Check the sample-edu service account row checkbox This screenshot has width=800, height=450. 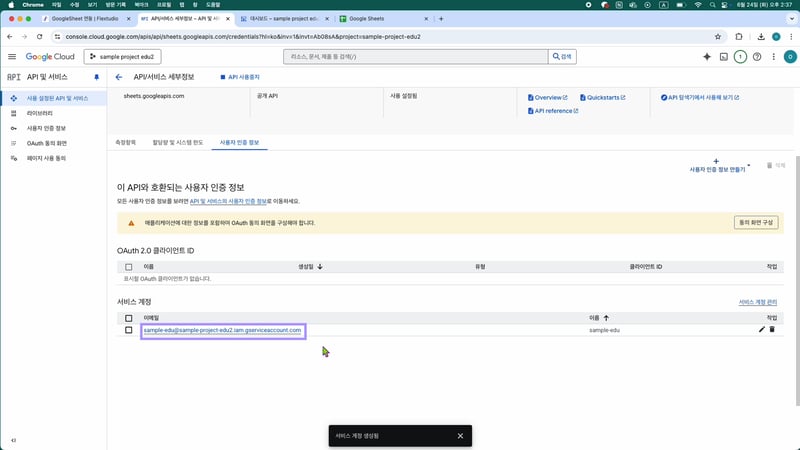(x=129, y=330)
